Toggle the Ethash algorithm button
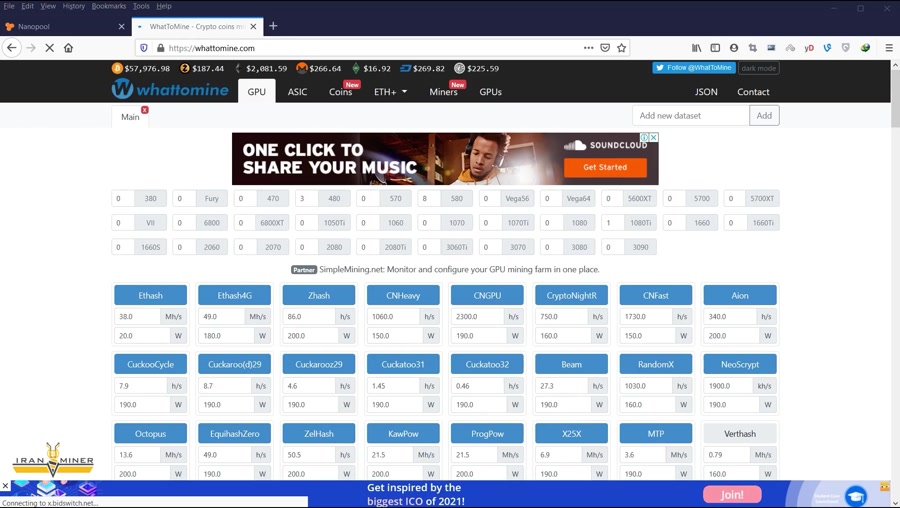This screenshot has height=508, width=900. (150, 295)
